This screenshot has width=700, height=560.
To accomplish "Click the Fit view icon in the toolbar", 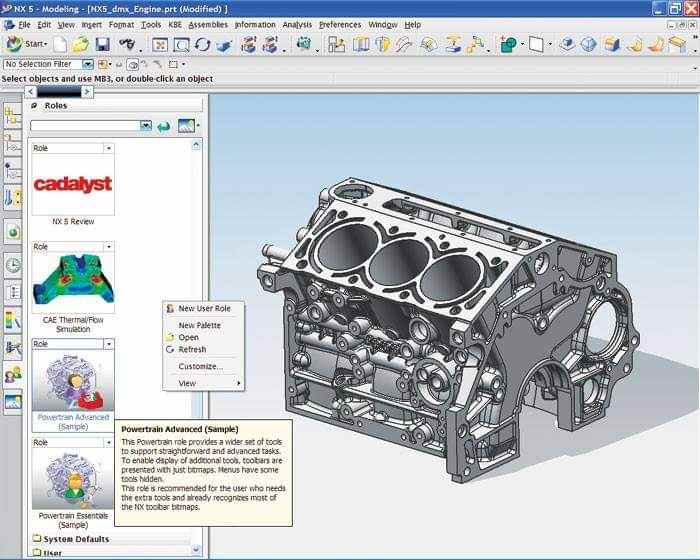I will (x=160, y=44).
